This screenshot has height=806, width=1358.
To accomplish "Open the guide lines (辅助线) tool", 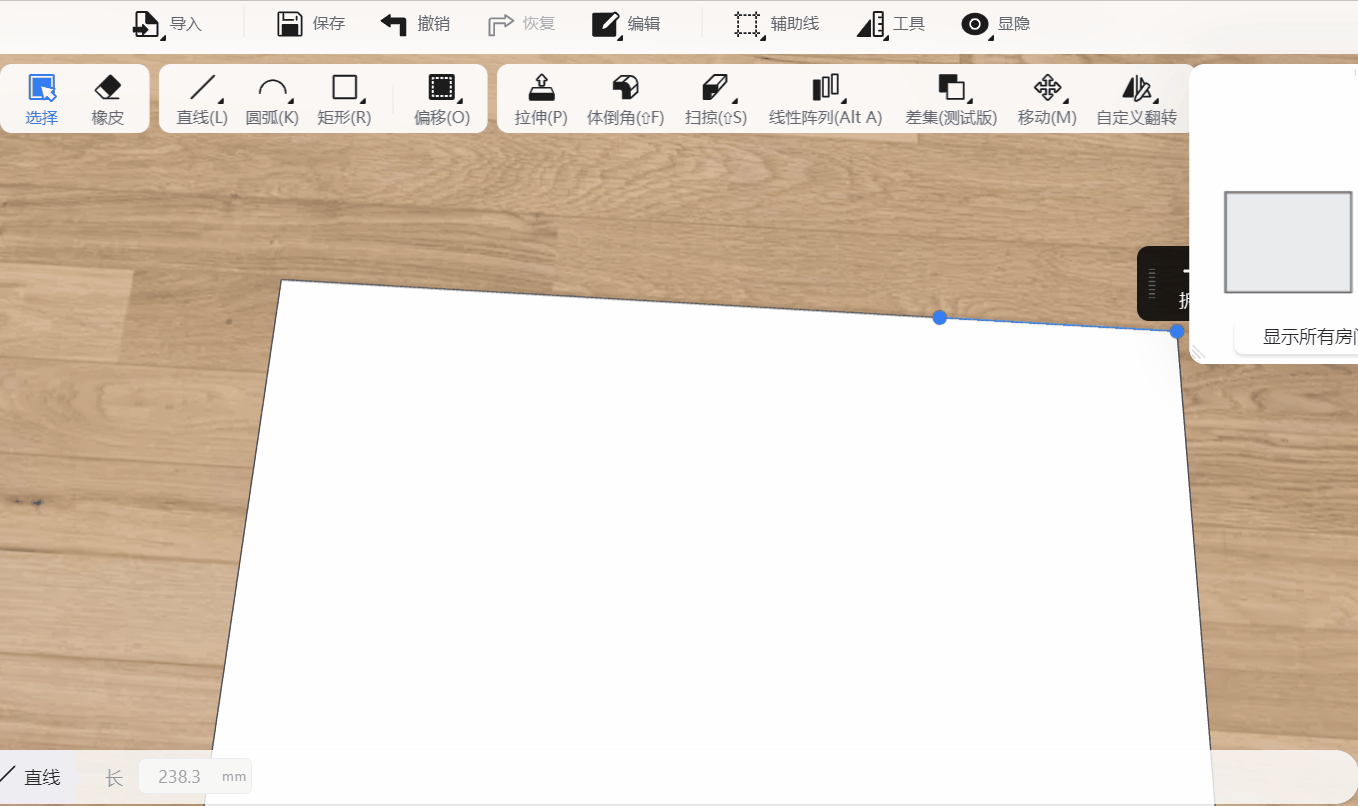I will tap(776, 24).
